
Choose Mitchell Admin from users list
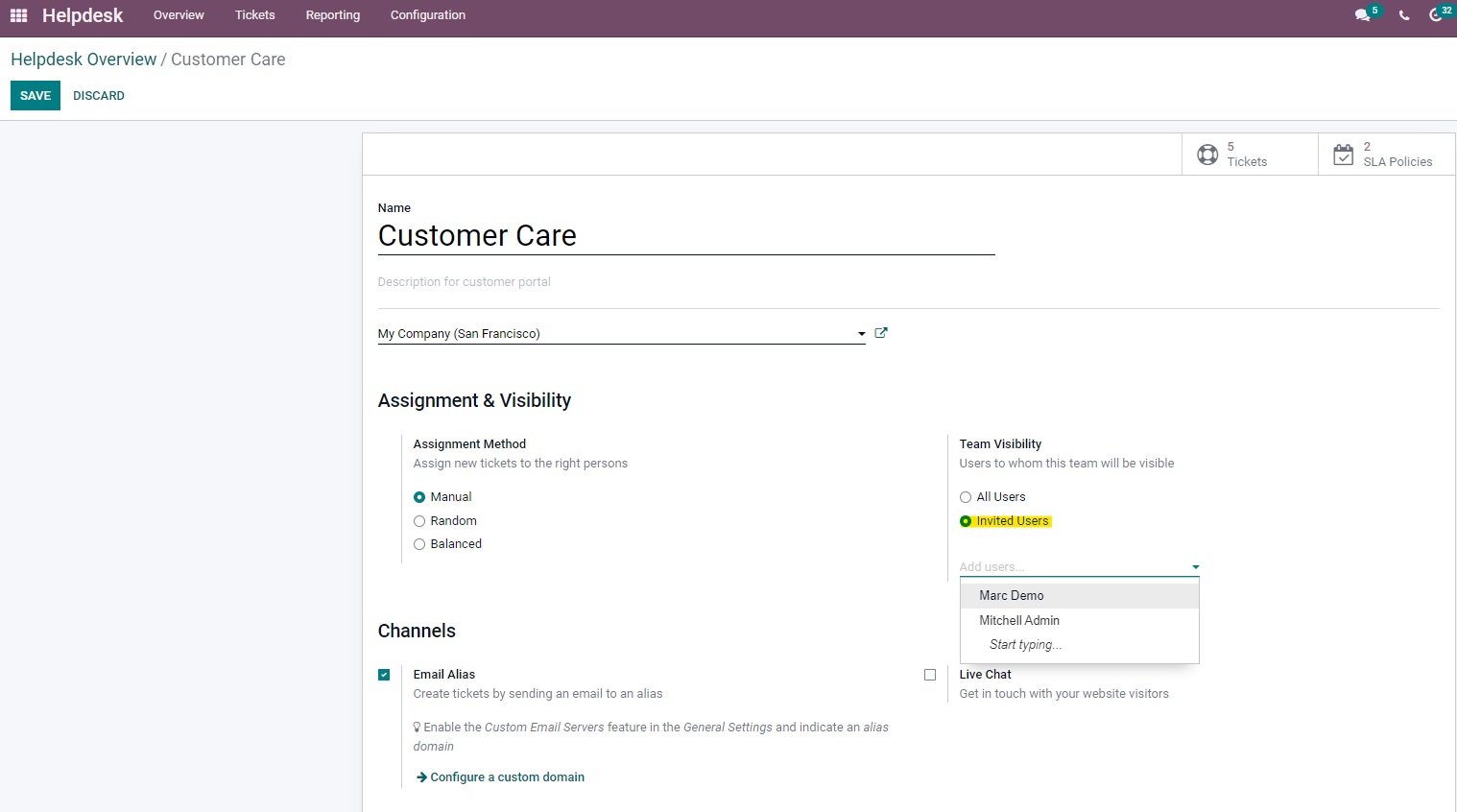click(1019, 621)
